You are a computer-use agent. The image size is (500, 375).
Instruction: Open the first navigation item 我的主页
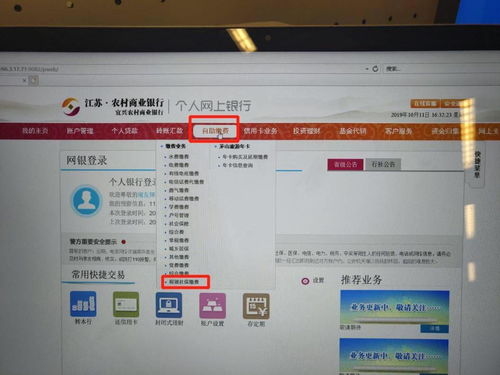point(35,131)
